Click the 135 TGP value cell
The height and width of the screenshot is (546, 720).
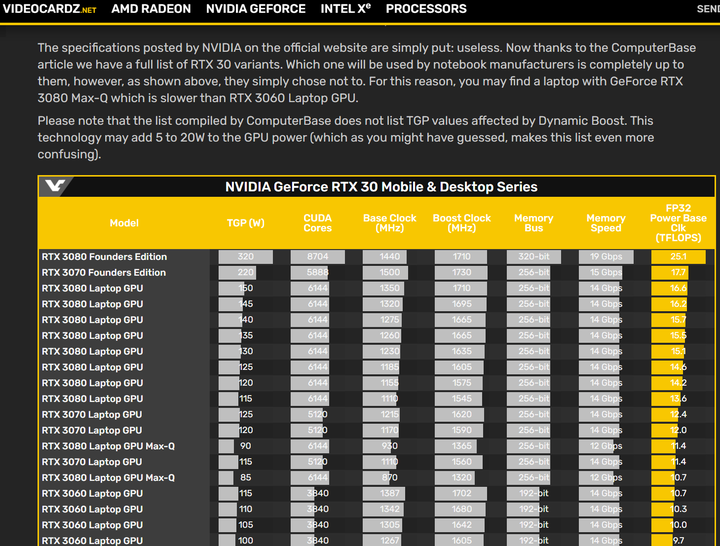(246, 336)
